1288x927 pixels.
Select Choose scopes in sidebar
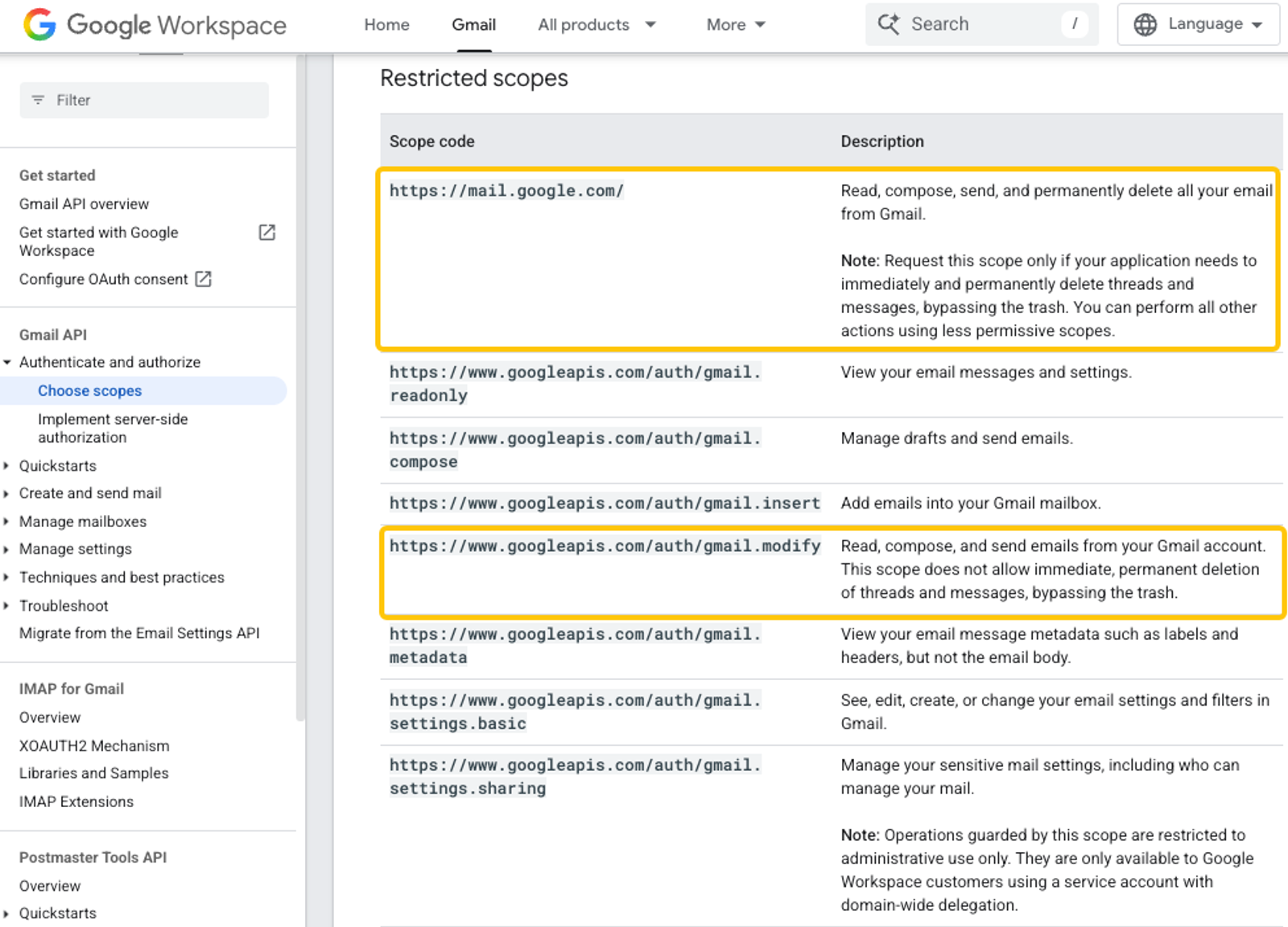click(89, 390)
